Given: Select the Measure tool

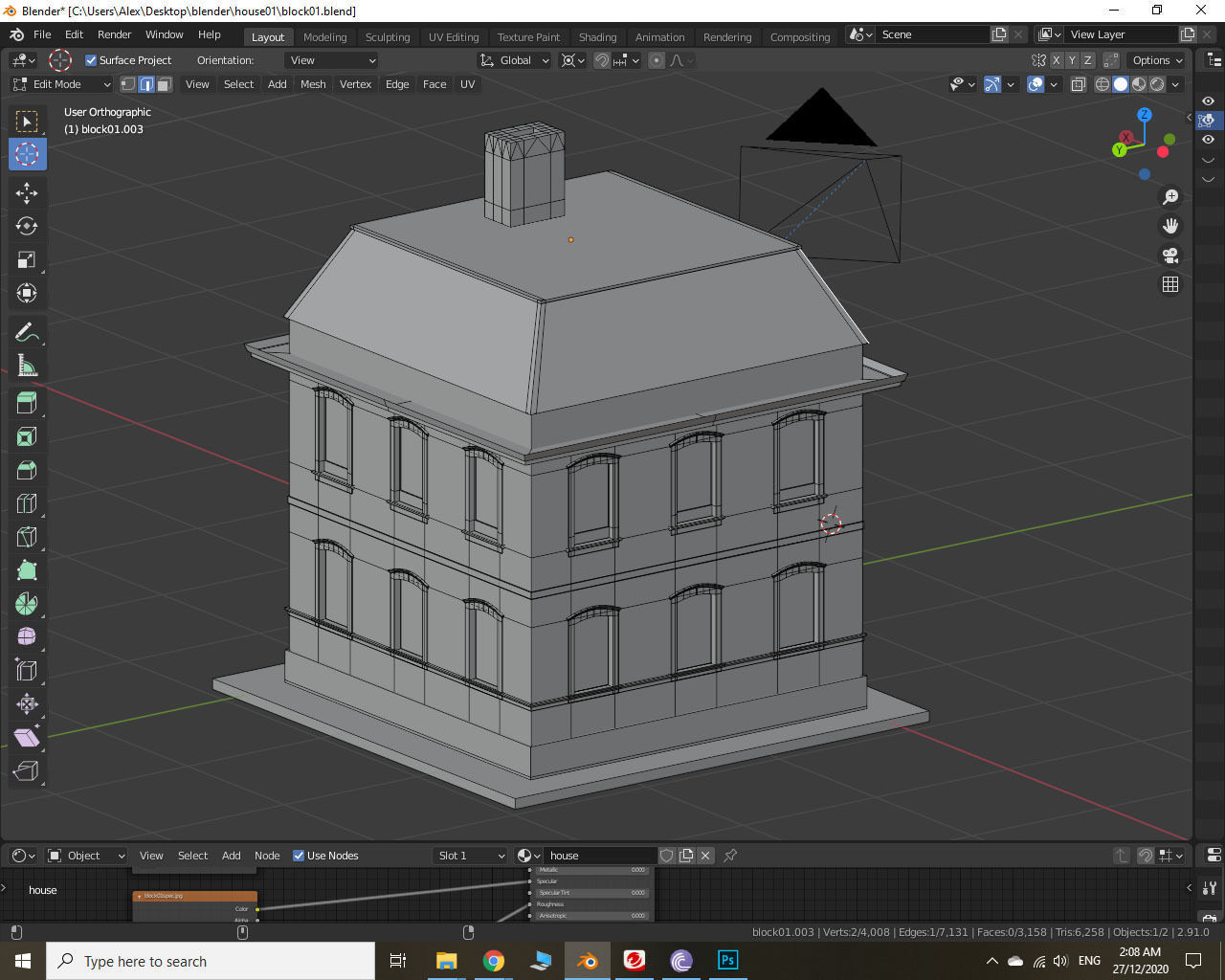Looking at the screenshot, I should click(x=27, y=366).
